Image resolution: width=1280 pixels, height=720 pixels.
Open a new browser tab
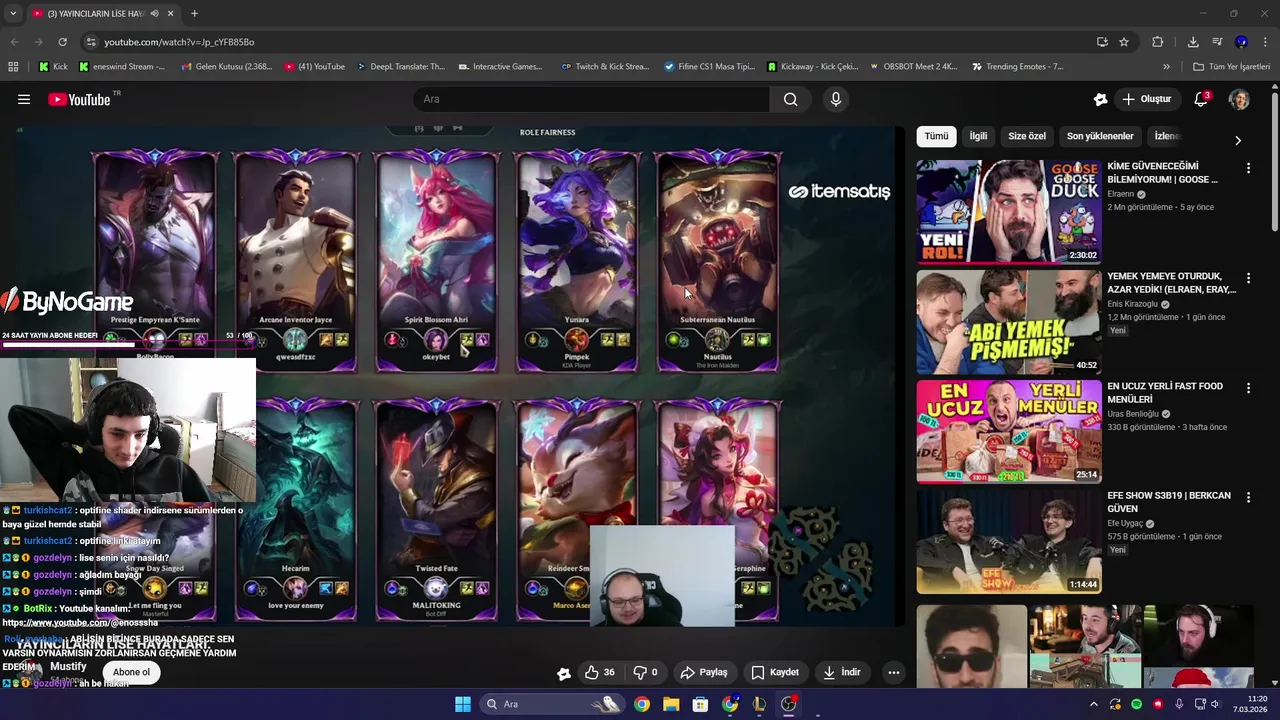(194, 14)
